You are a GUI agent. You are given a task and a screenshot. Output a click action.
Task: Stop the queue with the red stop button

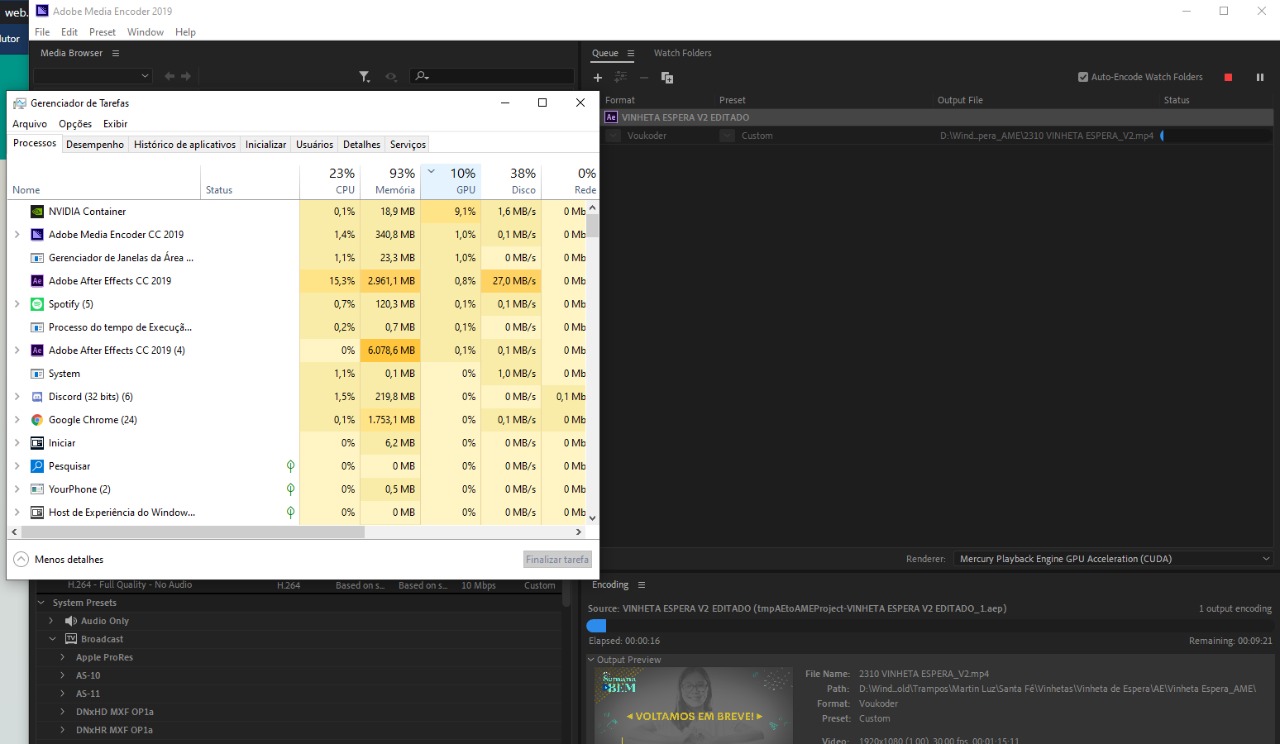click(1228, 77)
